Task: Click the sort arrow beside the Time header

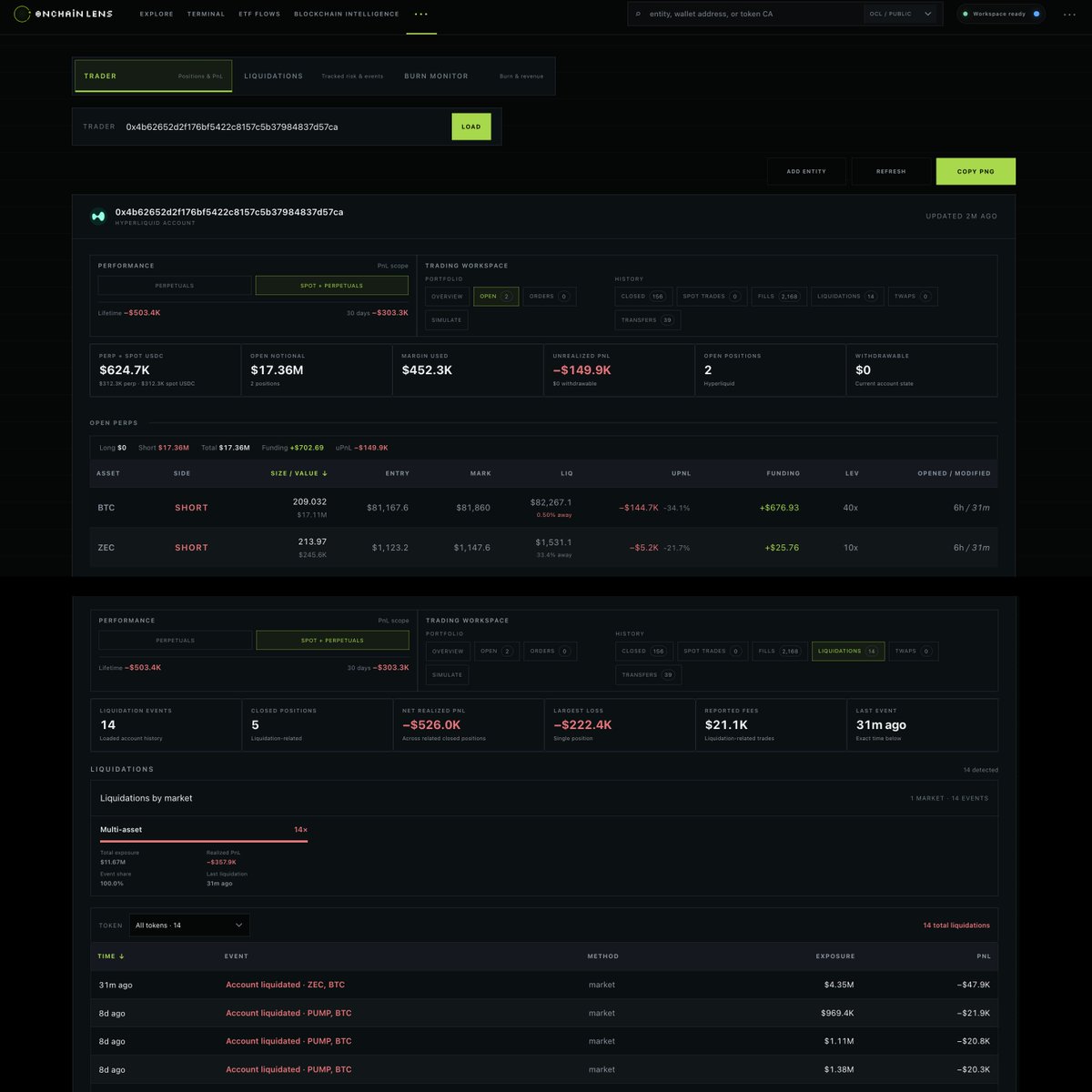Action: click(122, 956)
